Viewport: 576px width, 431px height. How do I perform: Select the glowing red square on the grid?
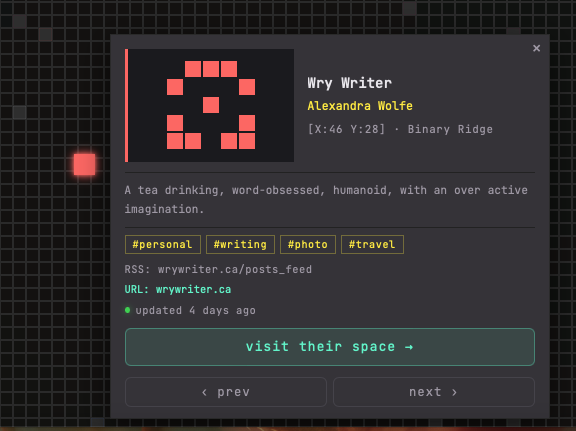coord(84,164)
